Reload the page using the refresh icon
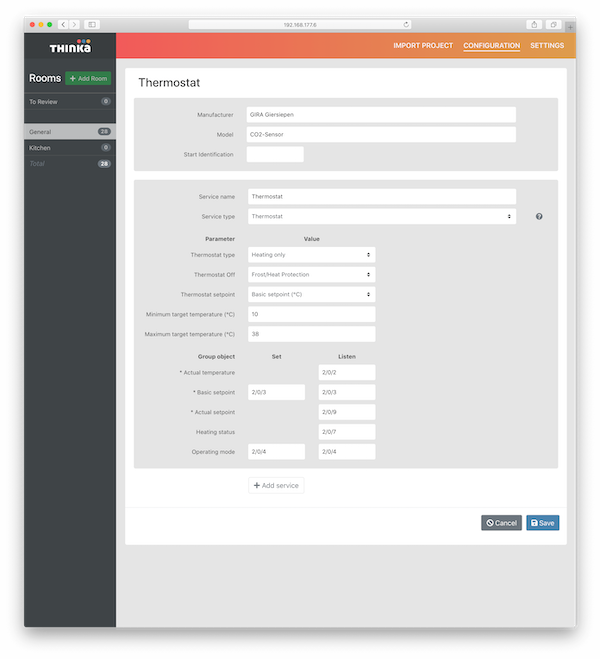 (x=406, y=24)
